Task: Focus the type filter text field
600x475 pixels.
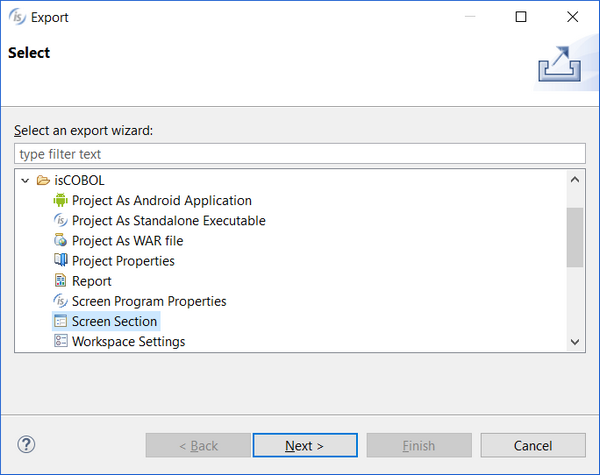Action: [x=300, y=154]
